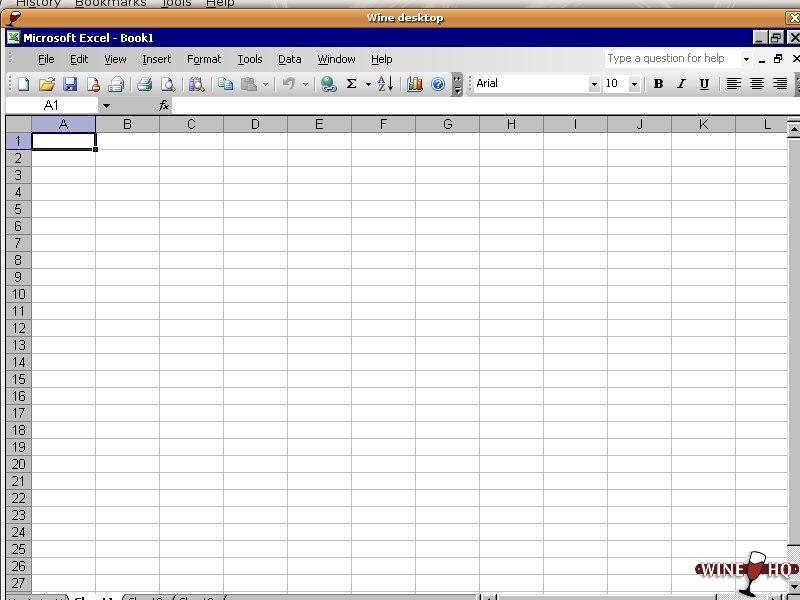800x600 pixels.
Task: Click the Name Box showing A1
Action: pos(51,106)
